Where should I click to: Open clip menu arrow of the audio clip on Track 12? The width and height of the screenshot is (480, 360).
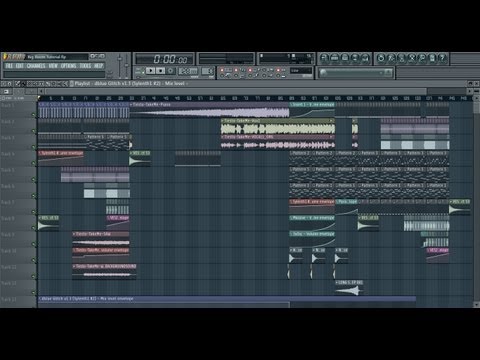point(337,282)
